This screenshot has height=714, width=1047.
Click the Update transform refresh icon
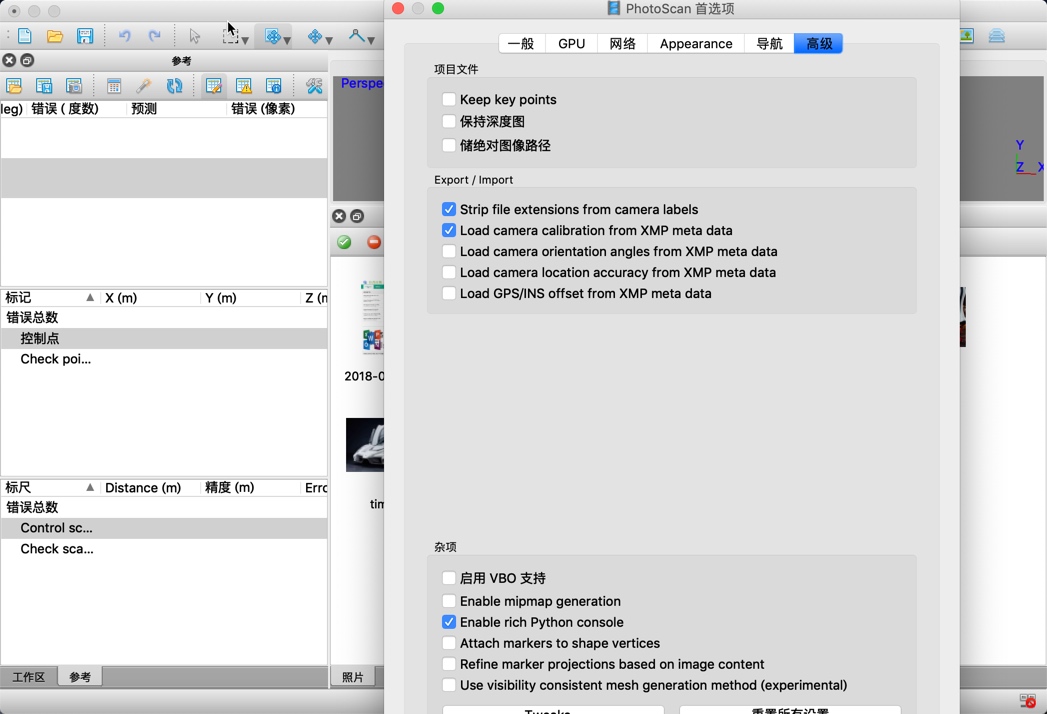172,85
